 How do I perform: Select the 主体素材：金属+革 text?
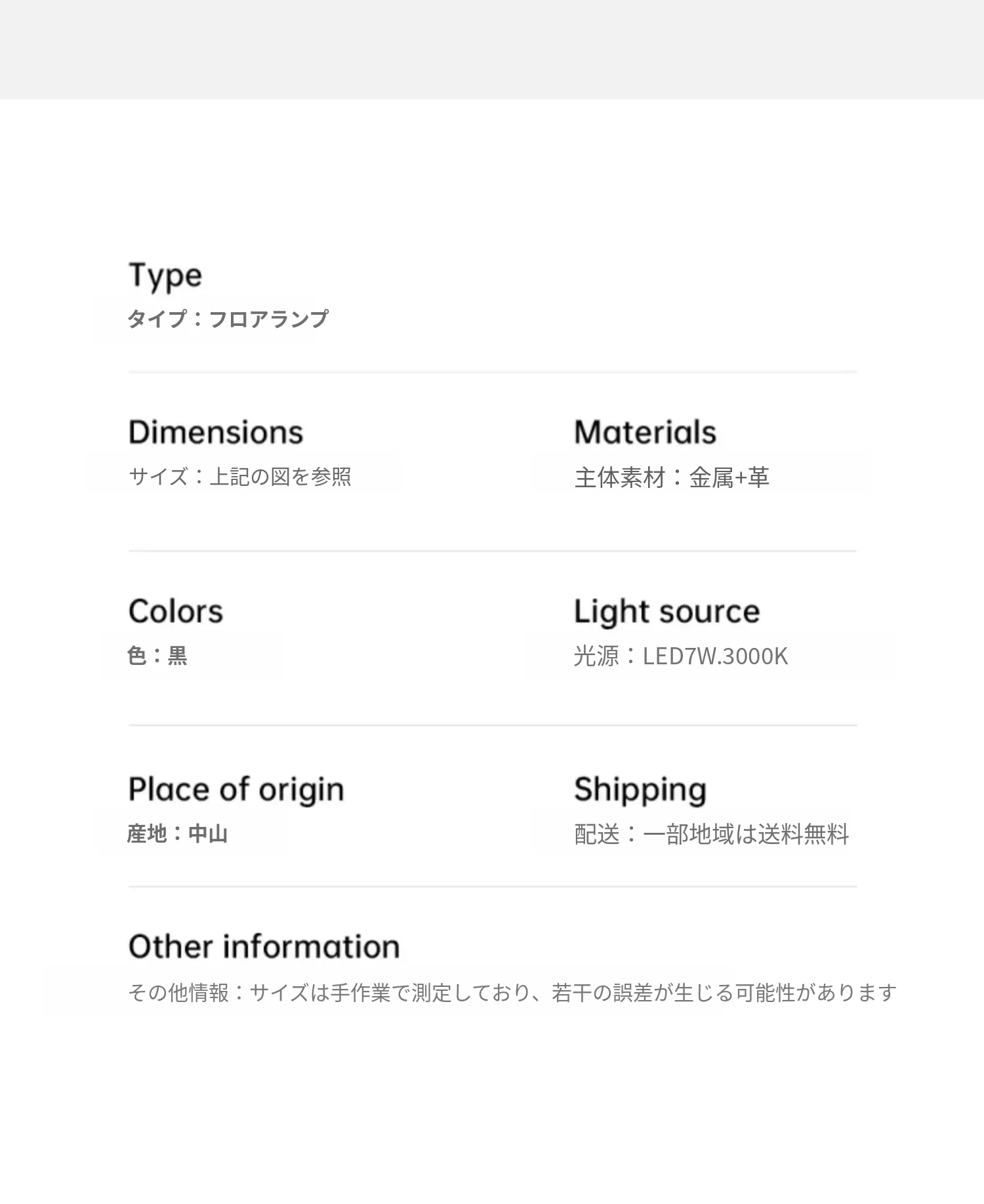[x=672, y=477]
